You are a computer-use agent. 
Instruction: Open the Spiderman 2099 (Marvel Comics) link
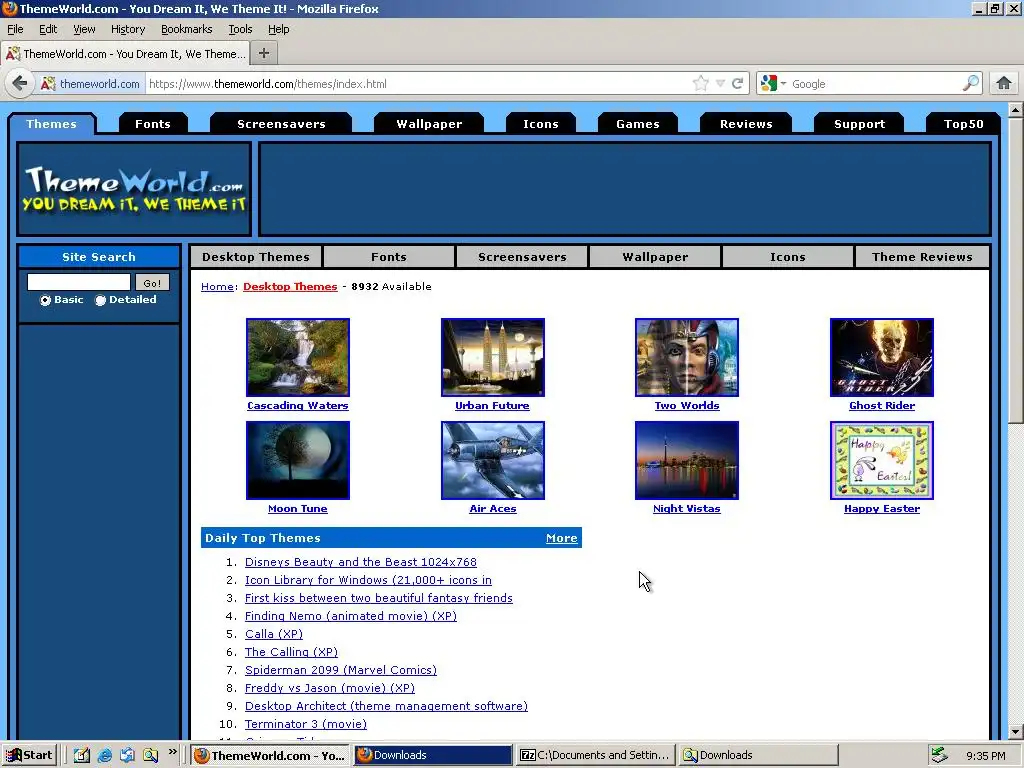tap(341, 670)
